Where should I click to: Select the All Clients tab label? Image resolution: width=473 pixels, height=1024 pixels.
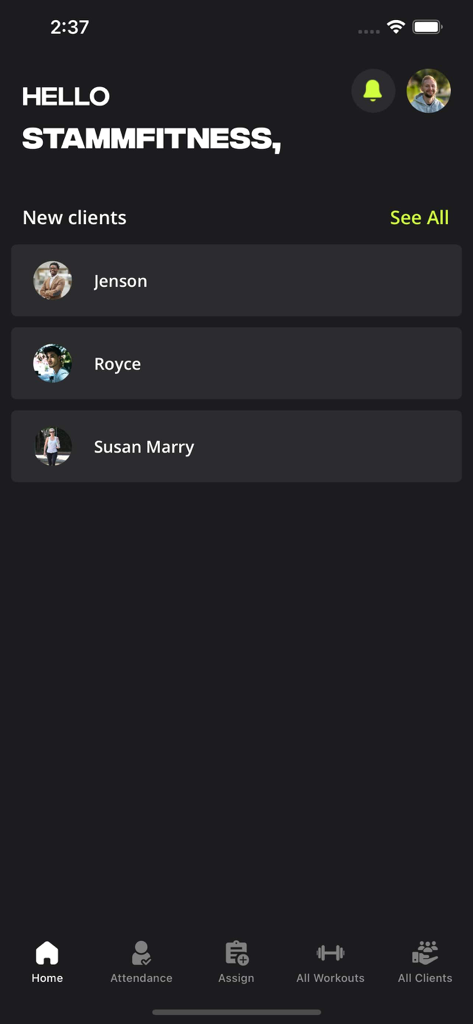point(425,978)
